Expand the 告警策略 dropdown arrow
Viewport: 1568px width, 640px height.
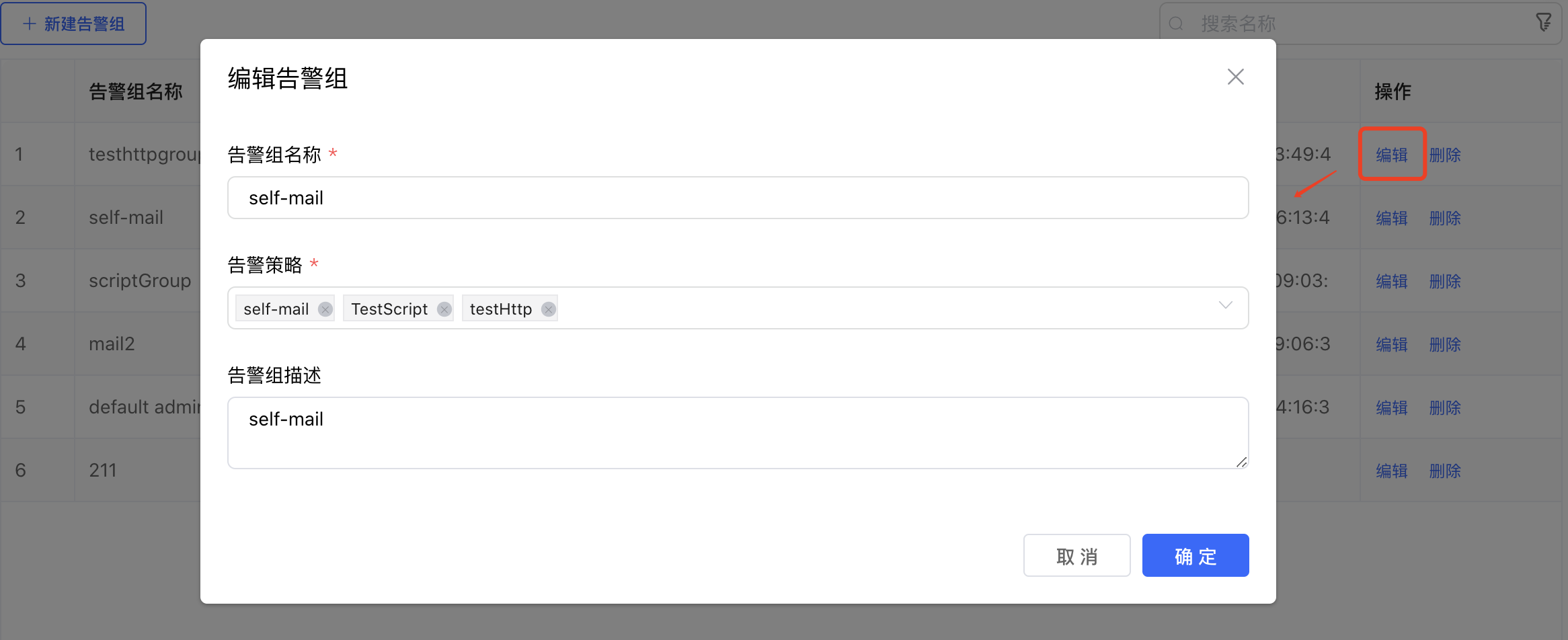pyautogui.click(x=1225, y=306)
